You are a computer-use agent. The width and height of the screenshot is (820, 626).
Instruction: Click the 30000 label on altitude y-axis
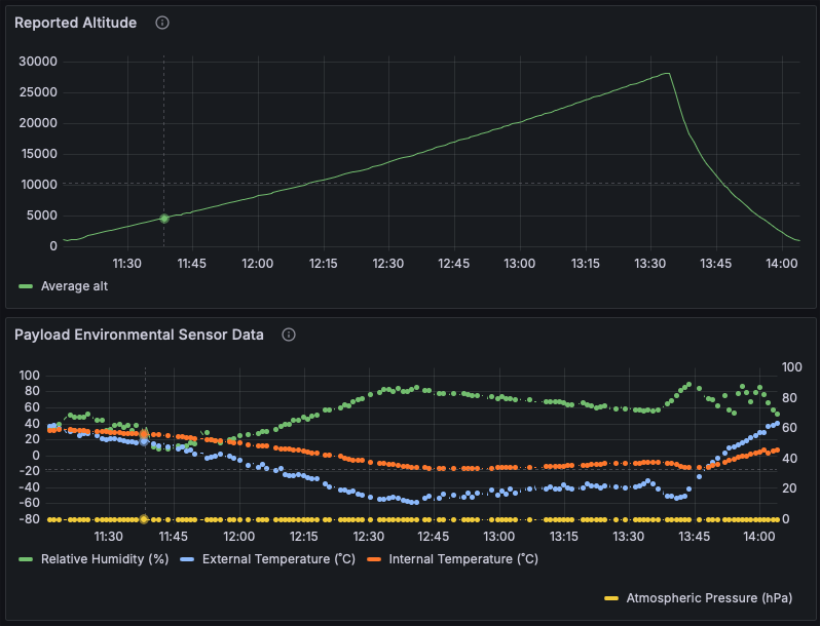[38, 62]
